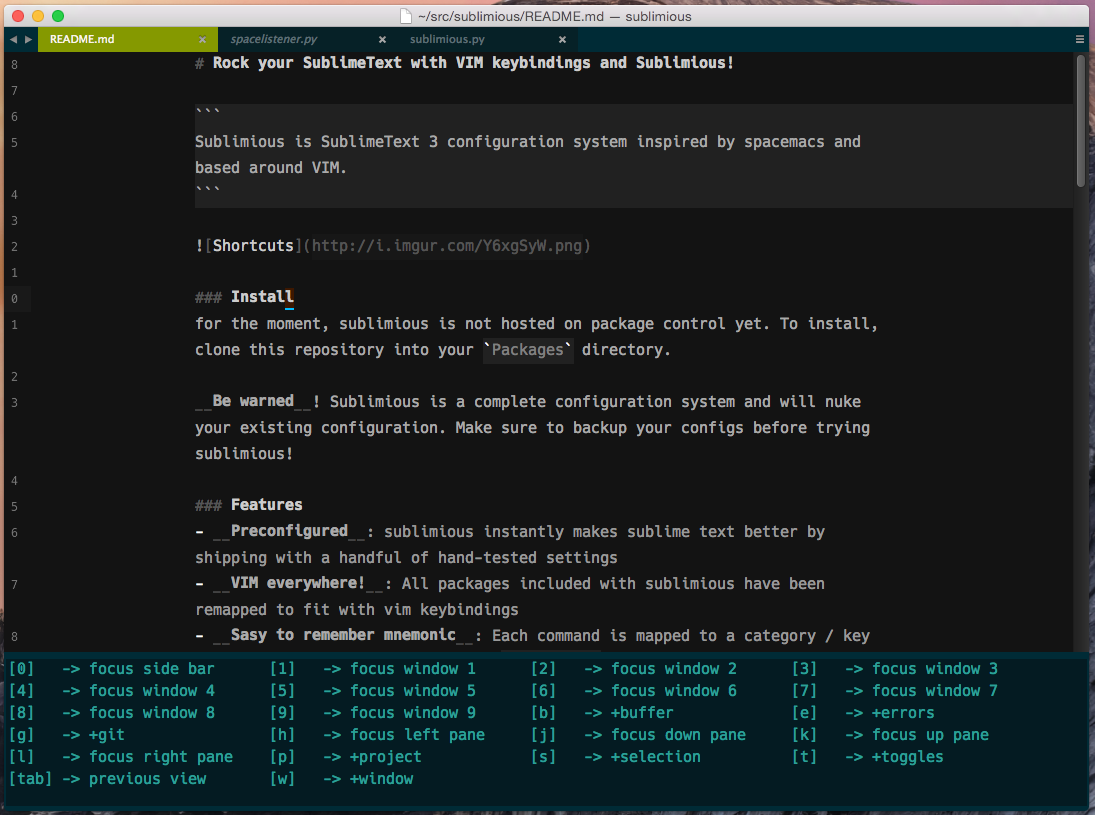Click the '[s] -> +selection' entry
1095x815 pixels.
click(x=616, y=757)
